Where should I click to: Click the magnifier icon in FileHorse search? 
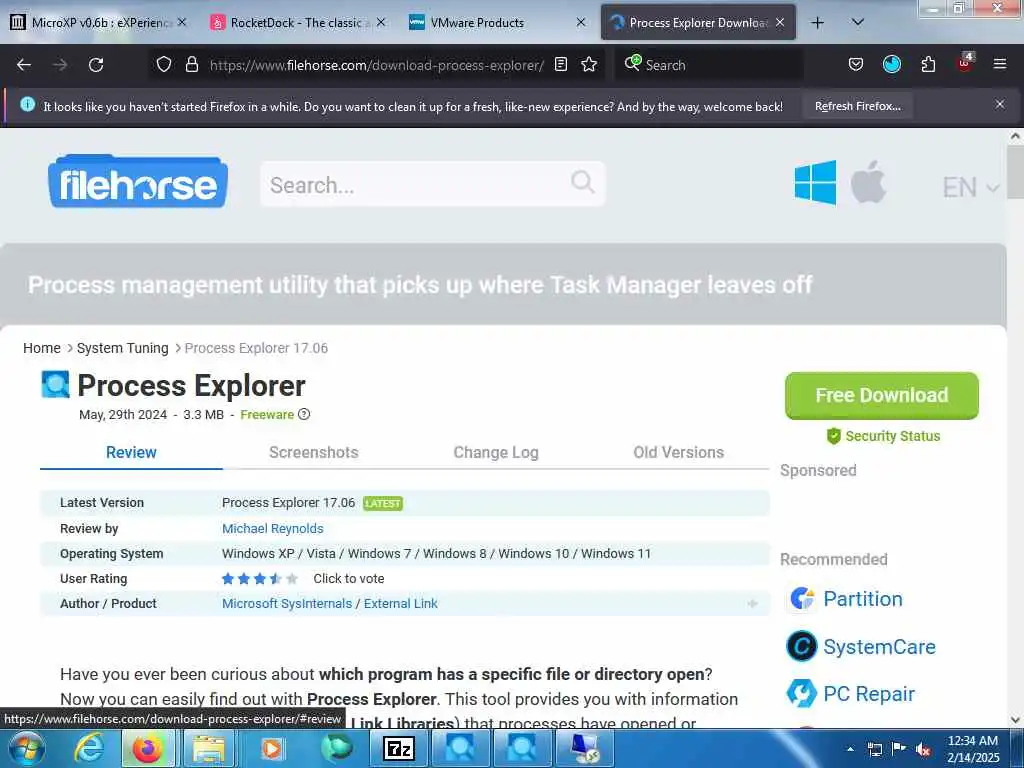583,182
